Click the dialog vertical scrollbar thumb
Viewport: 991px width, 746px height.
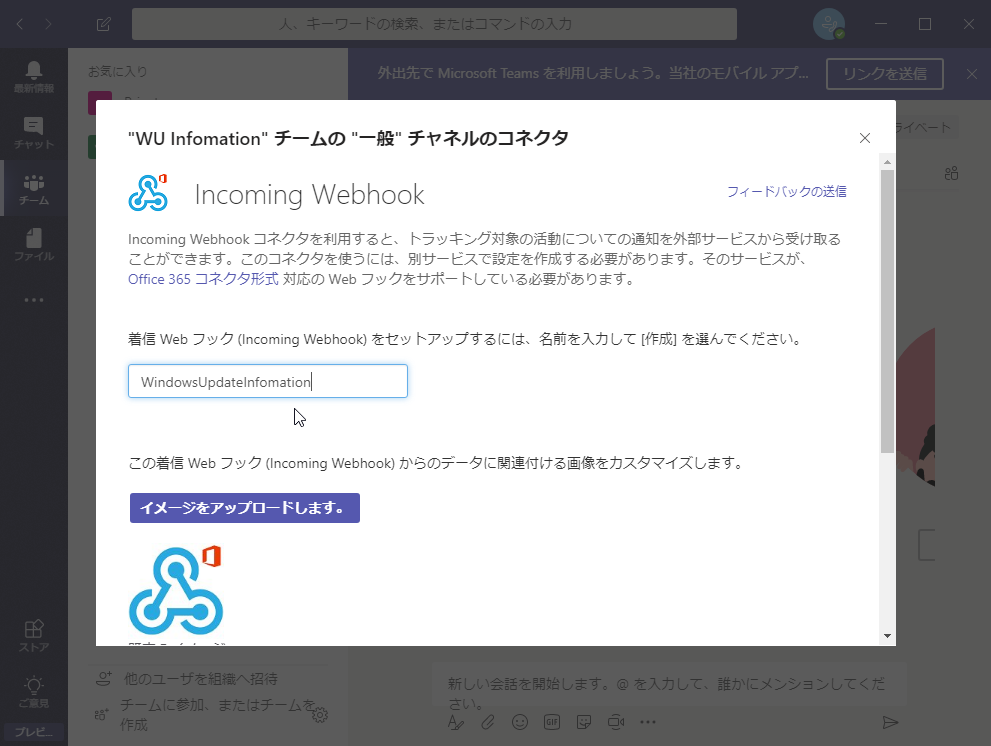(887, 311)
